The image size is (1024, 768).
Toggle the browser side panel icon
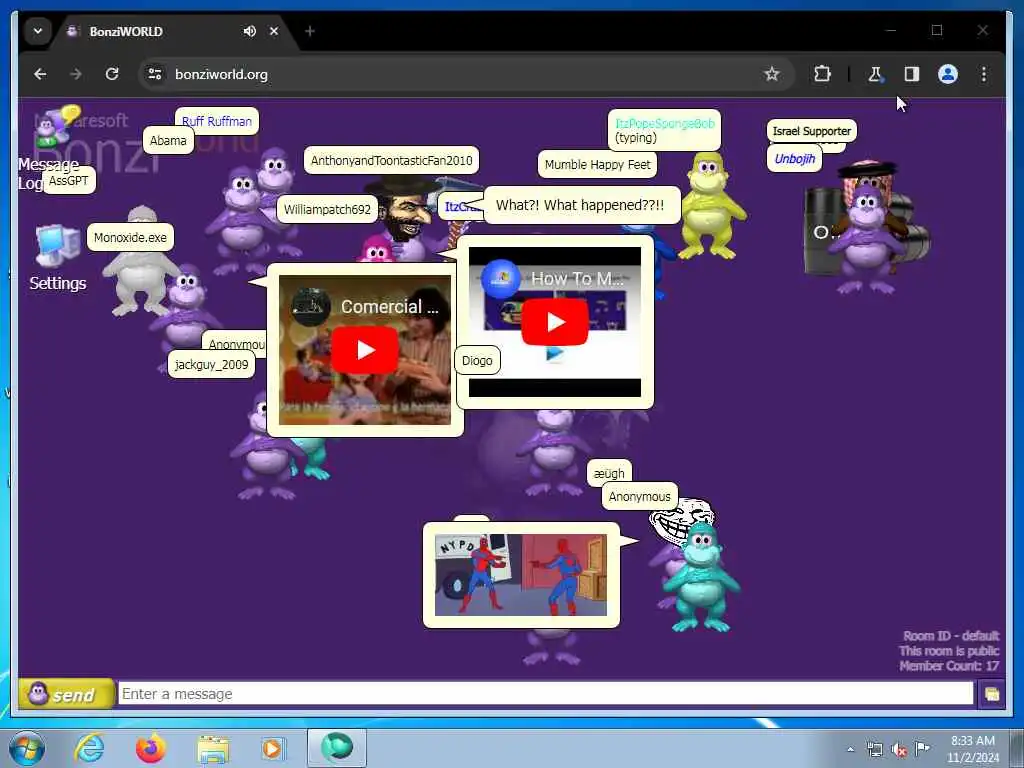point(912,74)
